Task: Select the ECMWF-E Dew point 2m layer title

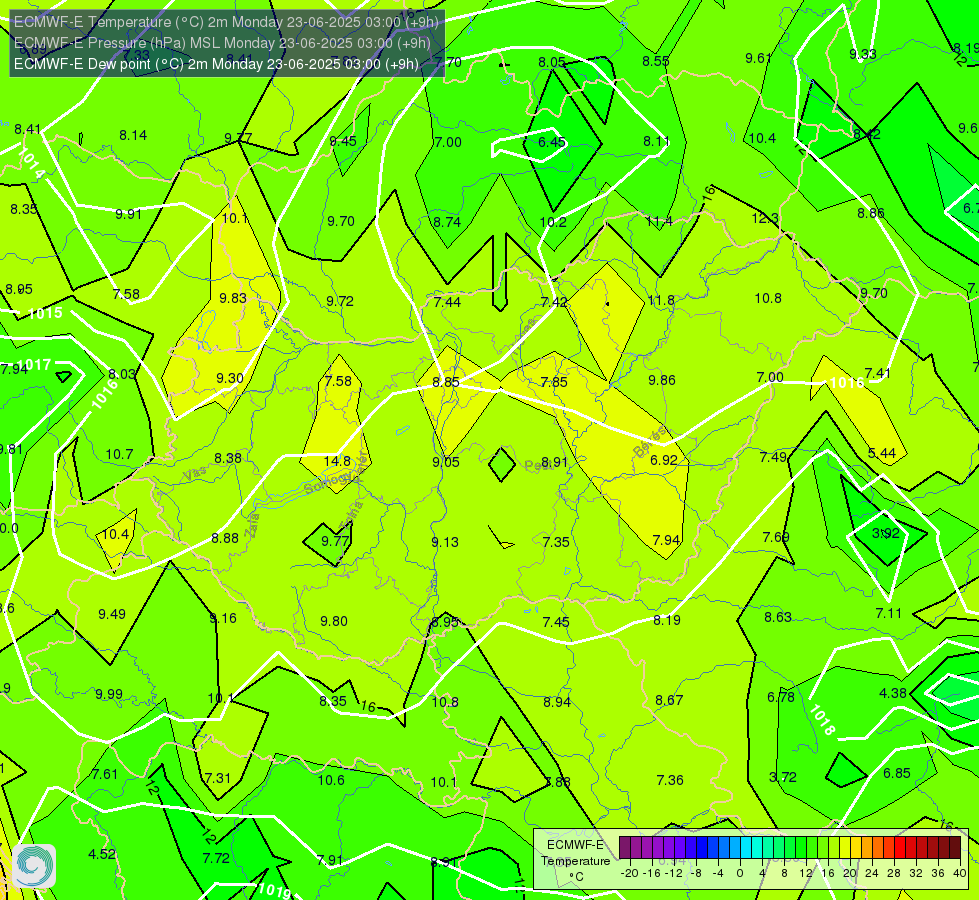Action: tap(216, 64)
